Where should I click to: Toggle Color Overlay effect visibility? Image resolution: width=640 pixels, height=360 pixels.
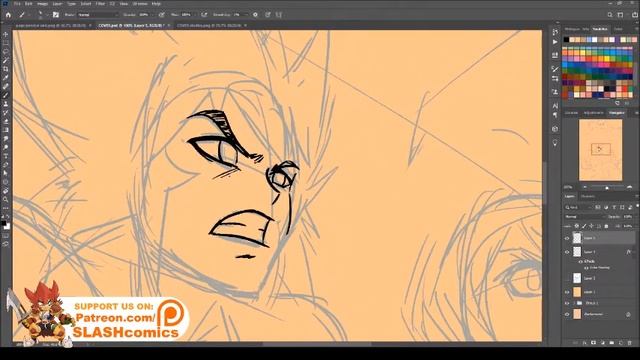[x=586, y=268]
